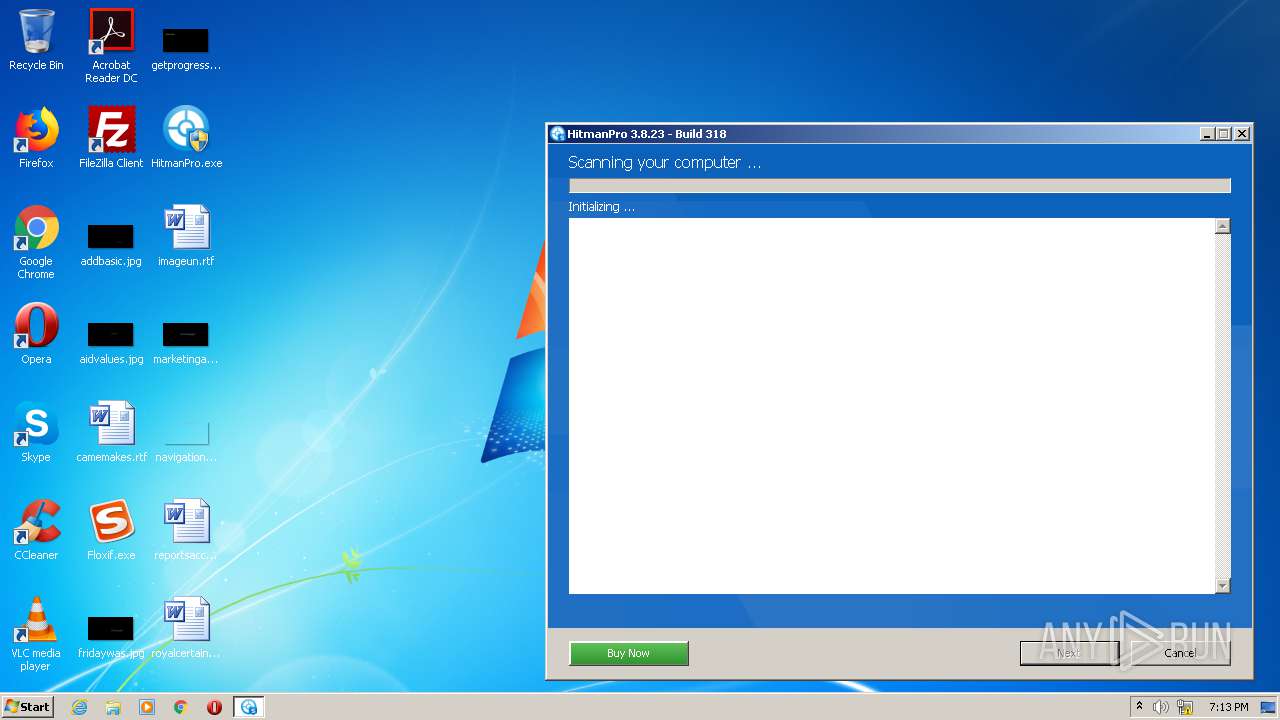Maximize the HitmanPro window
The width and height of the screenshot is (1280, 720).
(1223, 134)
